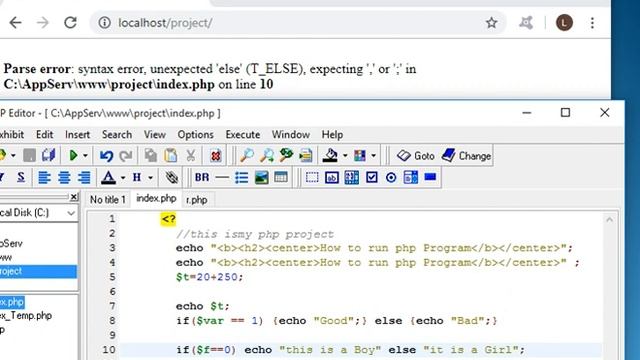This screenshot has height=360, width=640.
Task: Click the paint bucket fill color icon
Action: click(x=330, y=156)
